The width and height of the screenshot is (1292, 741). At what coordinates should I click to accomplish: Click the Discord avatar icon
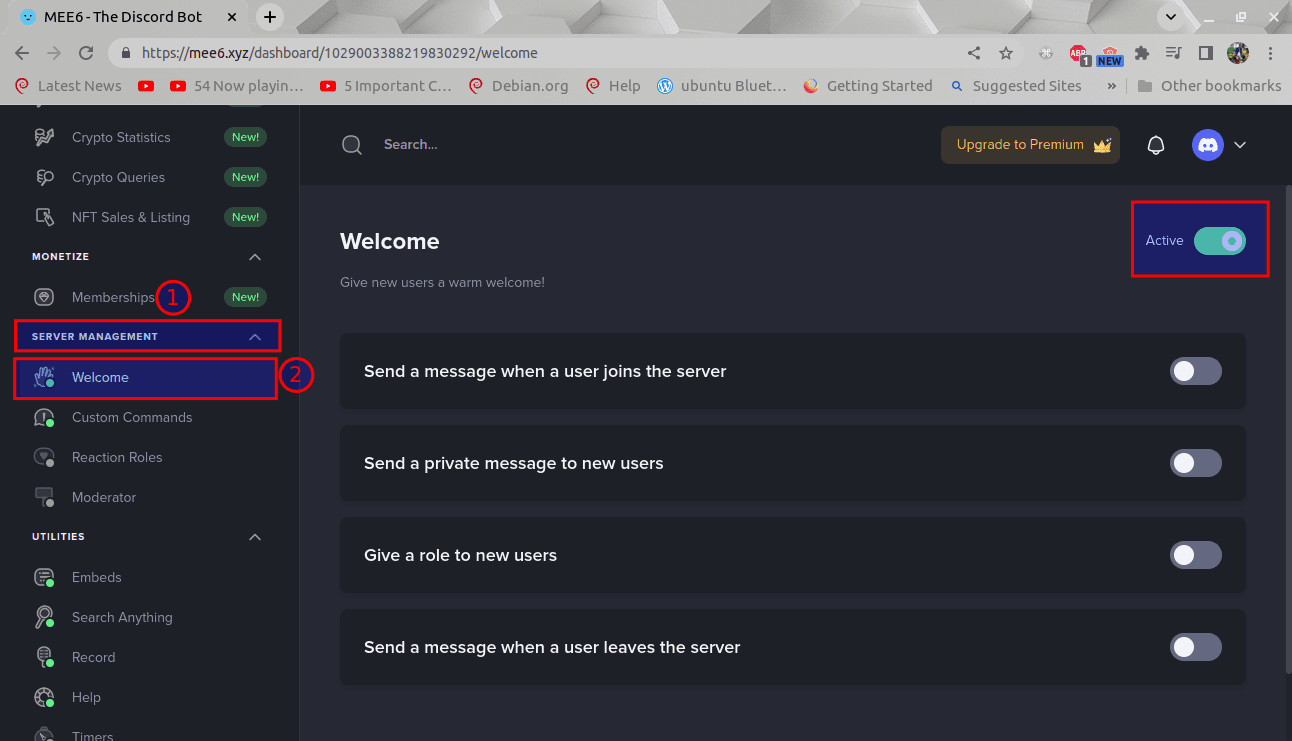(x=1208, y=145)
